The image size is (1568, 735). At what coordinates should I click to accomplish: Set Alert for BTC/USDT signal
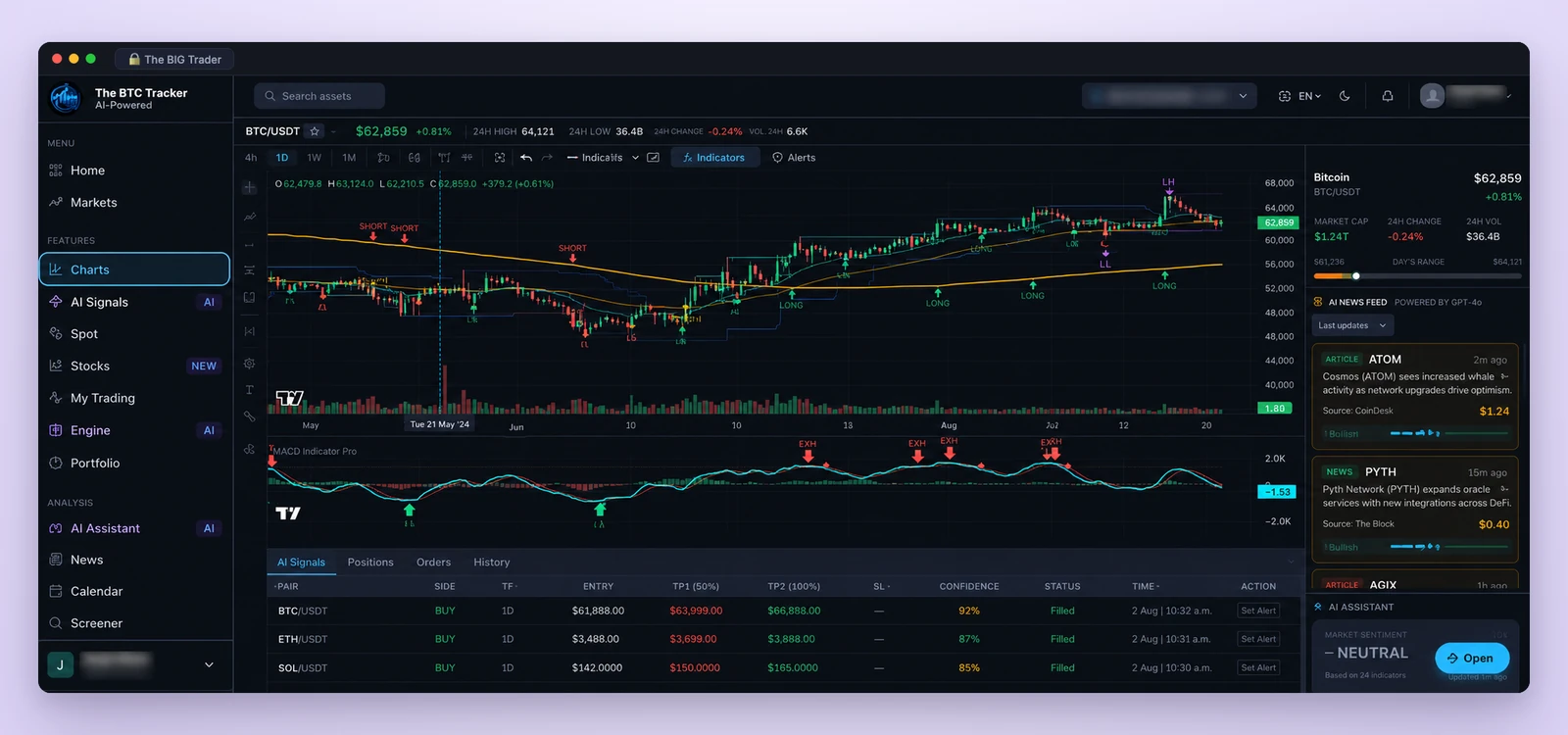tap(1258, 611)
